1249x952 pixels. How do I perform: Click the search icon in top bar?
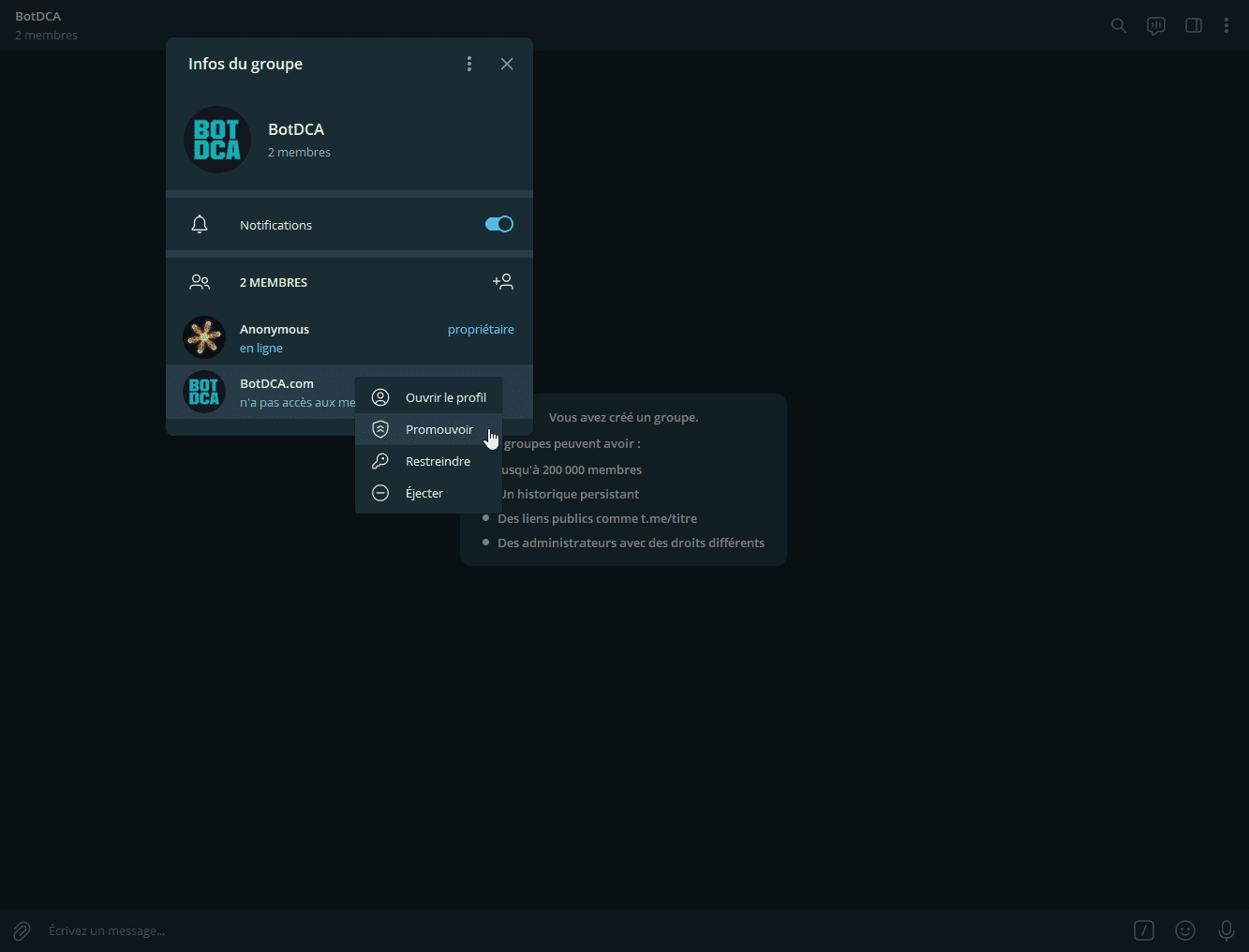point(1118,25)
